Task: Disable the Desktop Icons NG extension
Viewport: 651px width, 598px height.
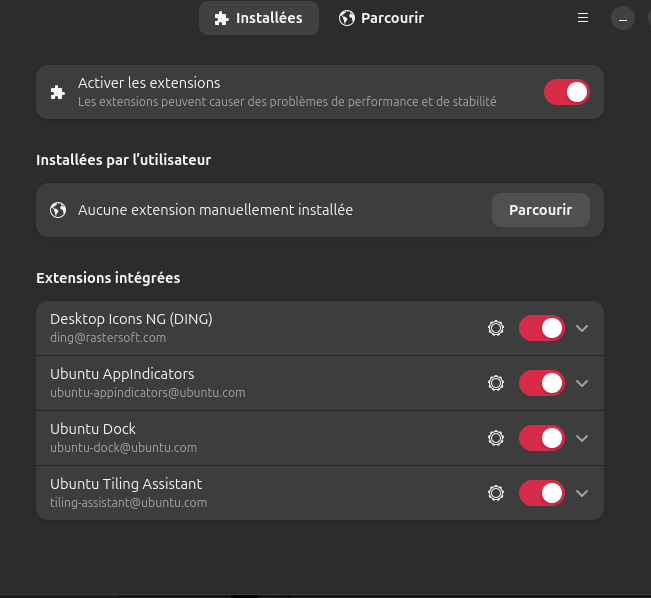Action: click(x=541, y=328)
